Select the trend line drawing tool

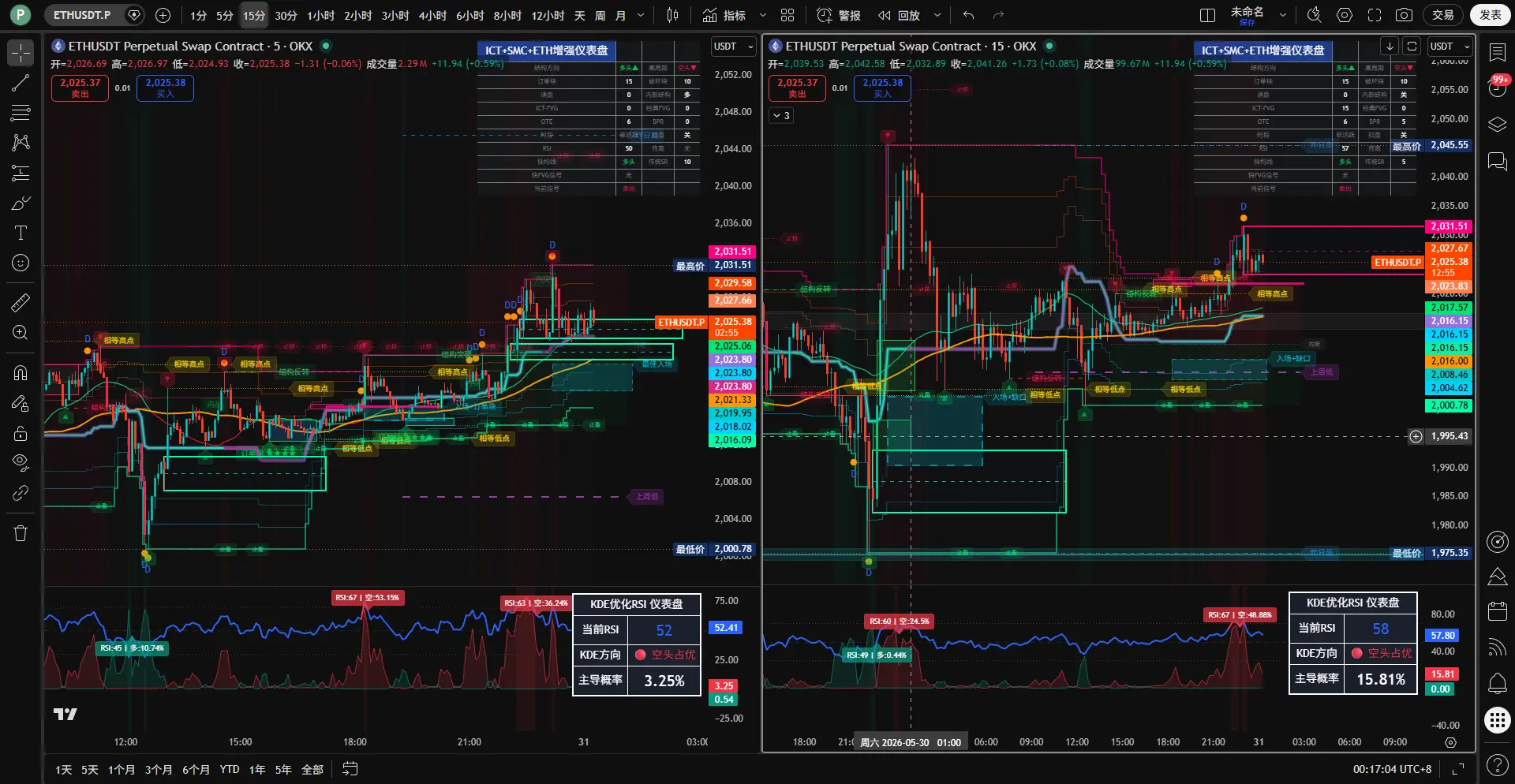tap(21, 83)
